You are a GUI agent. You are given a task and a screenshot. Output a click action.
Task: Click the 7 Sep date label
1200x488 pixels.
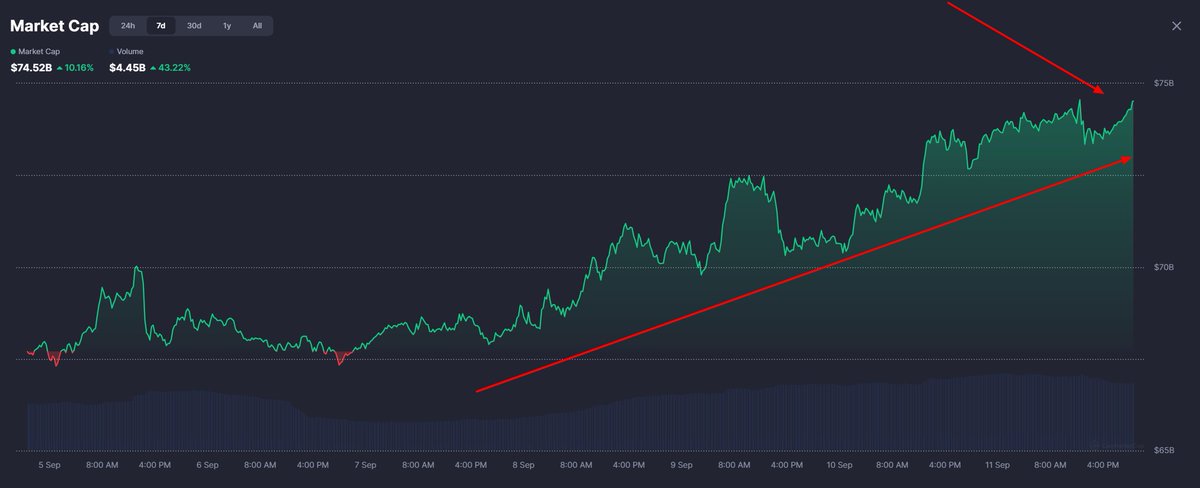[365, 465]
